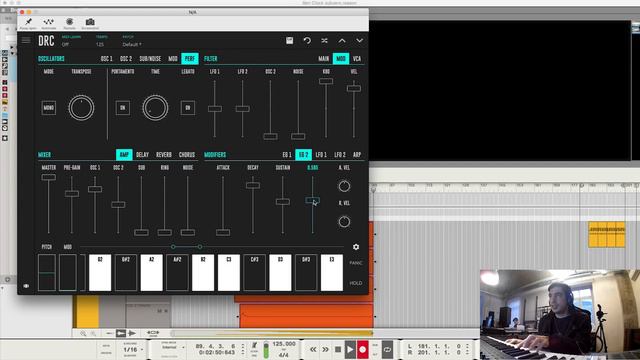Click the PANIC button

point(356,263)
